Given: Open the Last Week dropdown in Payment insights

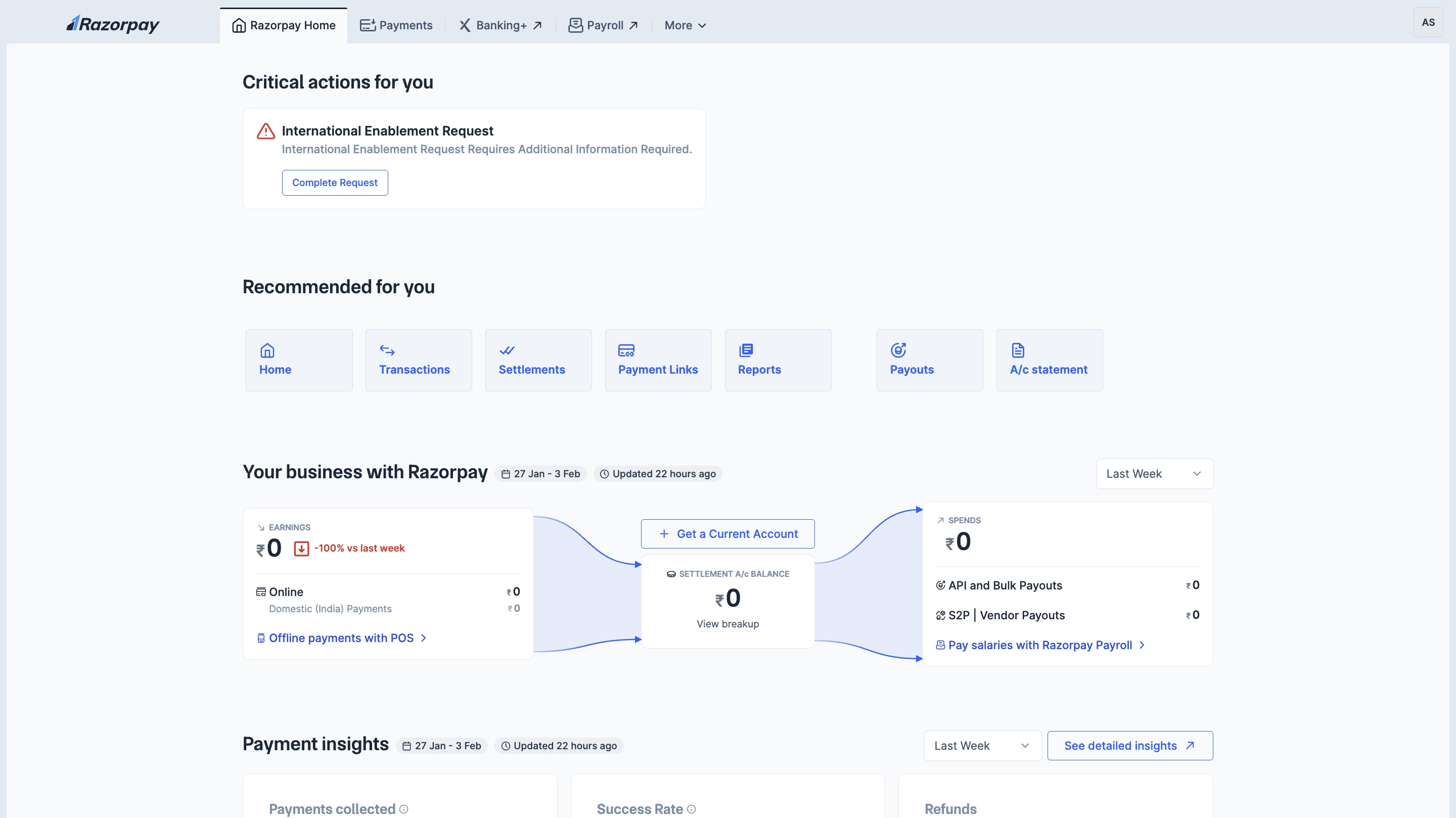Looking at the screenshot, I should coord(982,746).
